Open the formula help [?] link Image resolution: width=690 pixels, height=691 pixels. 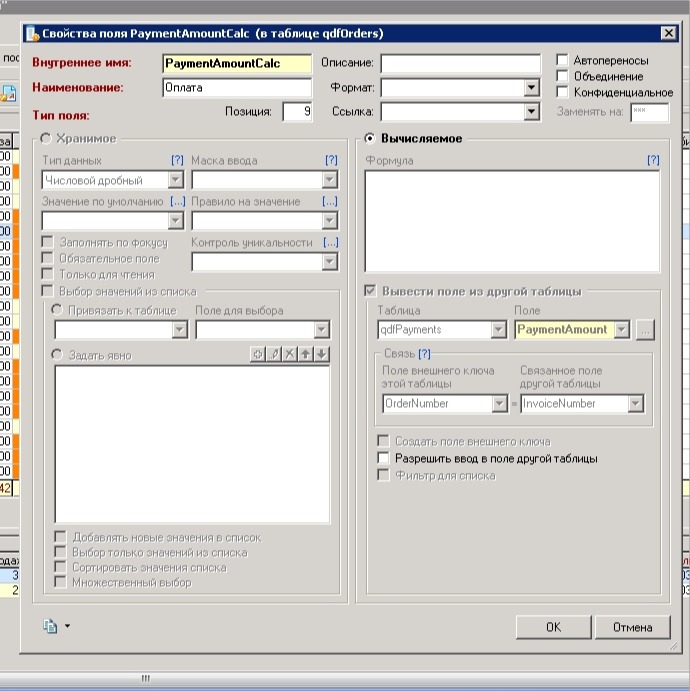pos(653,160)
